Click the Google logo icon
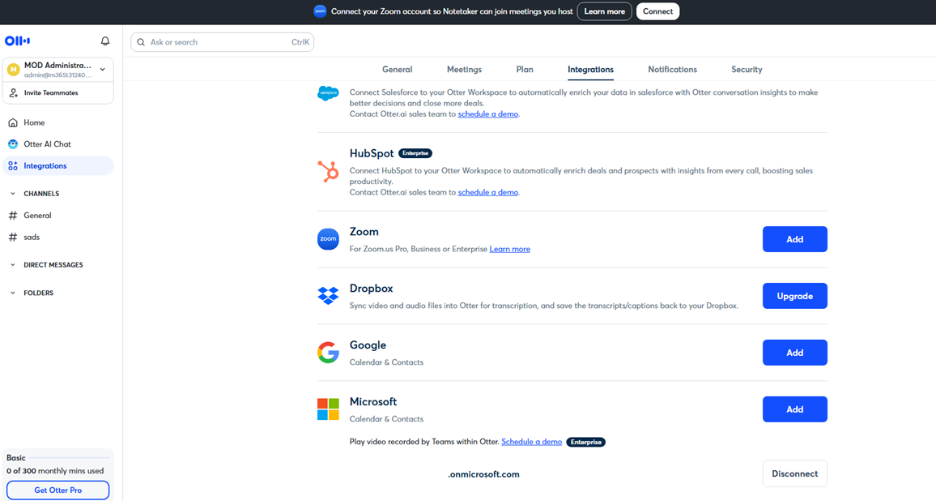 [x=328, y=352]
